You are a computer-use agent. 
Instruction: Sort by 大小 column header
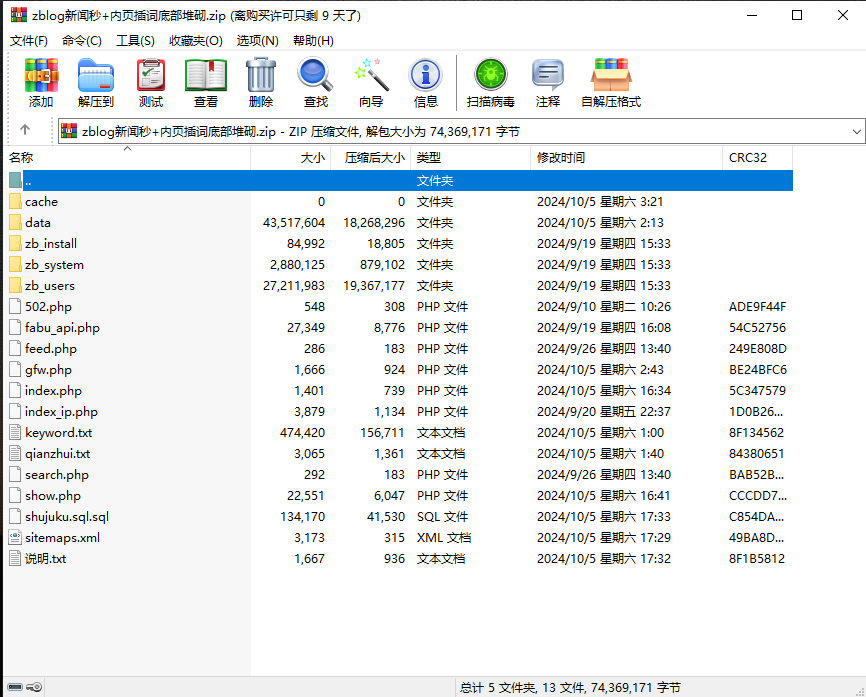coord(291,158)
